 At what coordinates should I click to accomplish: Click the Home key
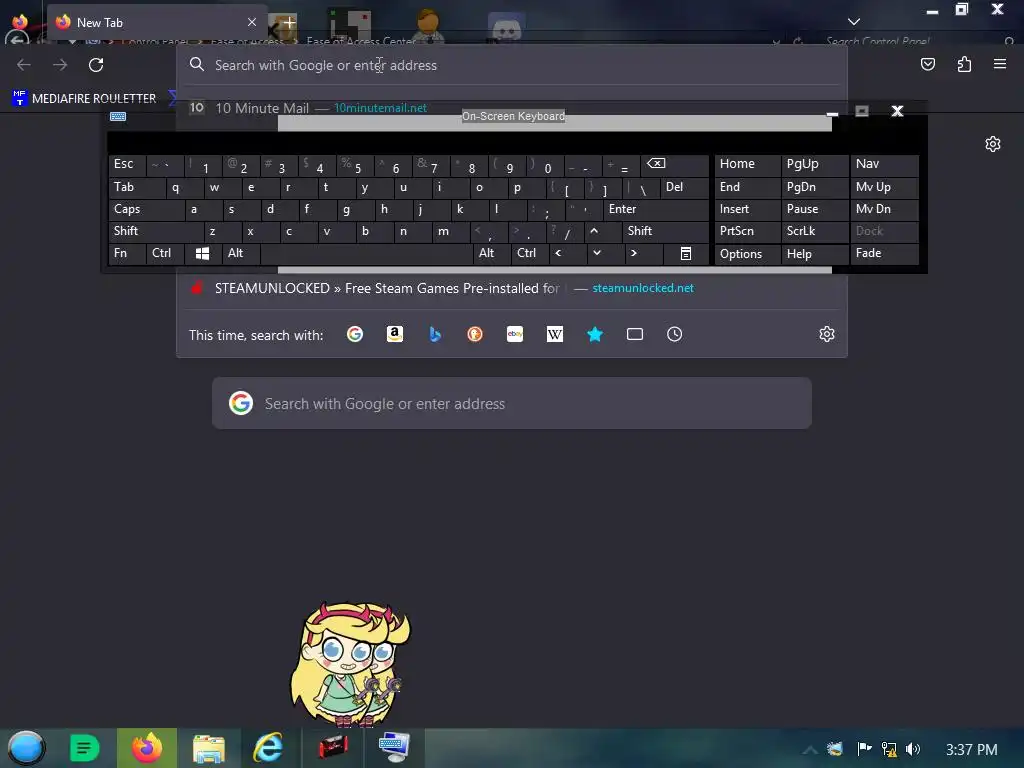tap(748, 165)
